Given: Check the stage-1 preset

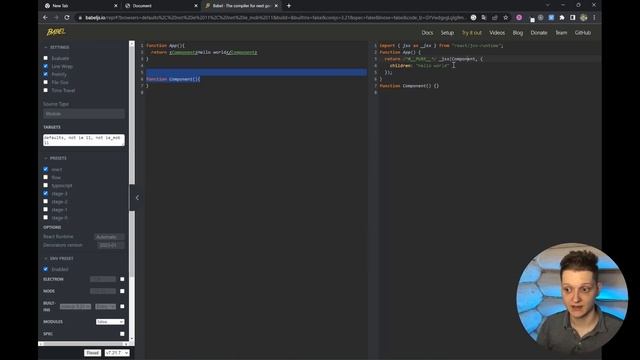Looking at the screenshot, I should 45,209.
